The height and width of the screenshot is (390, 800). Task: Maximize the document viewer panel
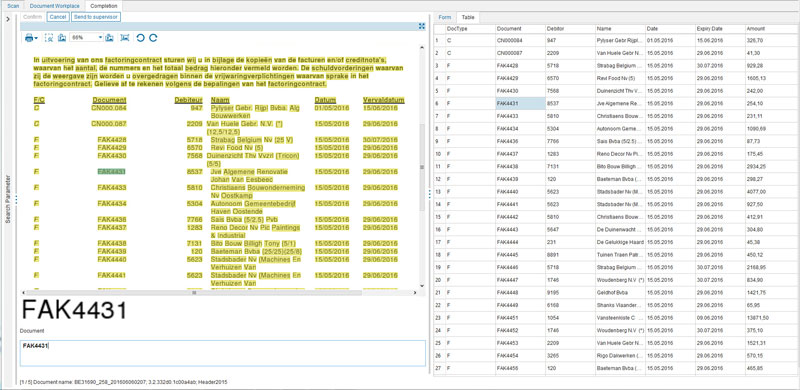pyautogui.click(x=421, y=26)
